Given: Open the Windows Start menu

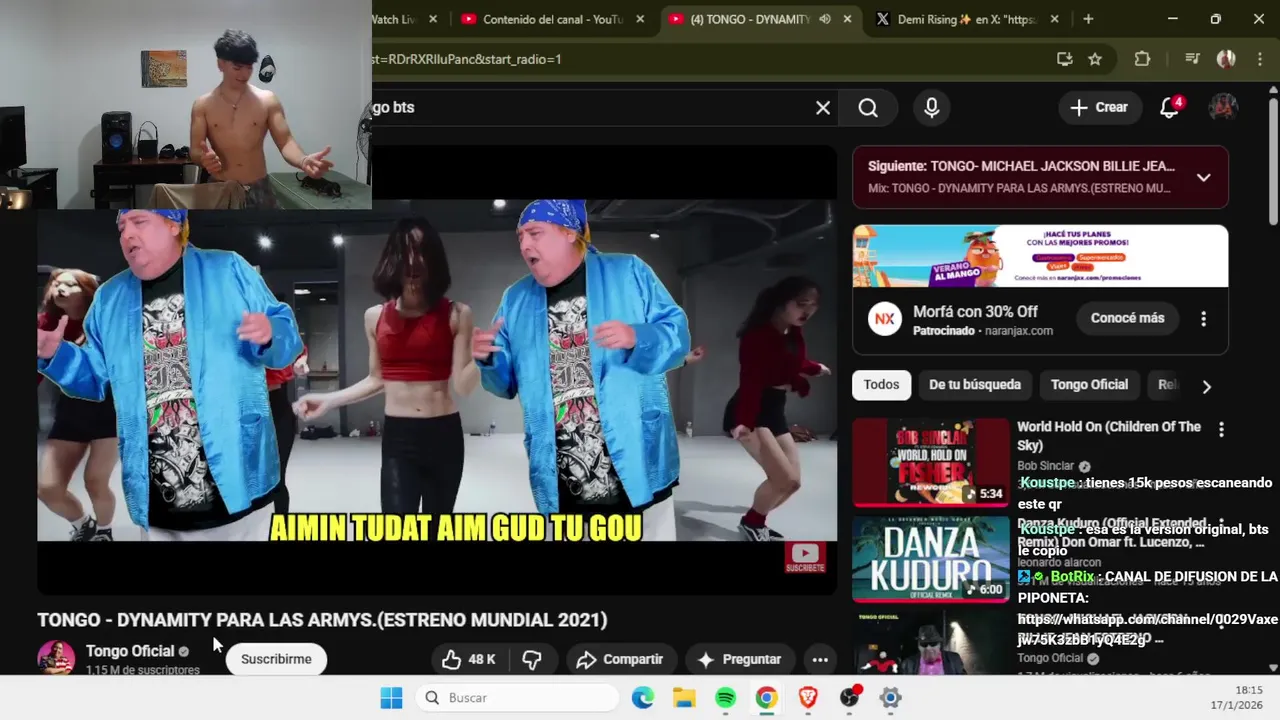Looking at the screenshot, I should pyautogui.click(x=391, y=698).
